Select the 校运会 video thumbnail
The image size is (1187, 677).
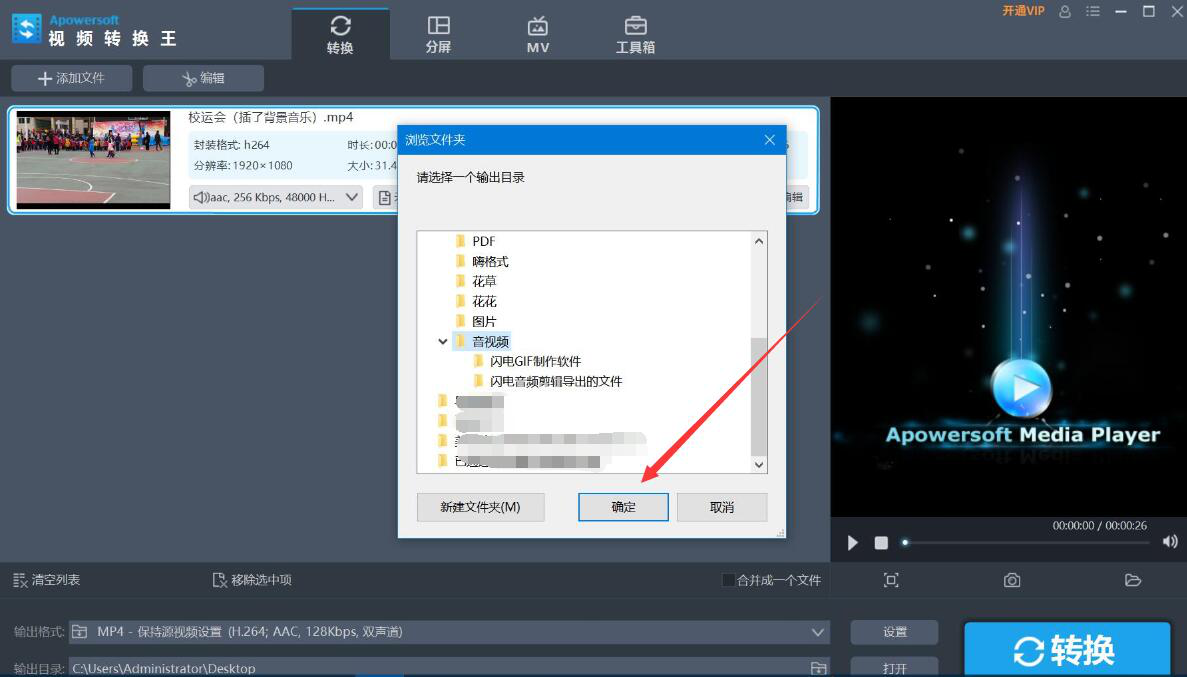pos(93,160)
